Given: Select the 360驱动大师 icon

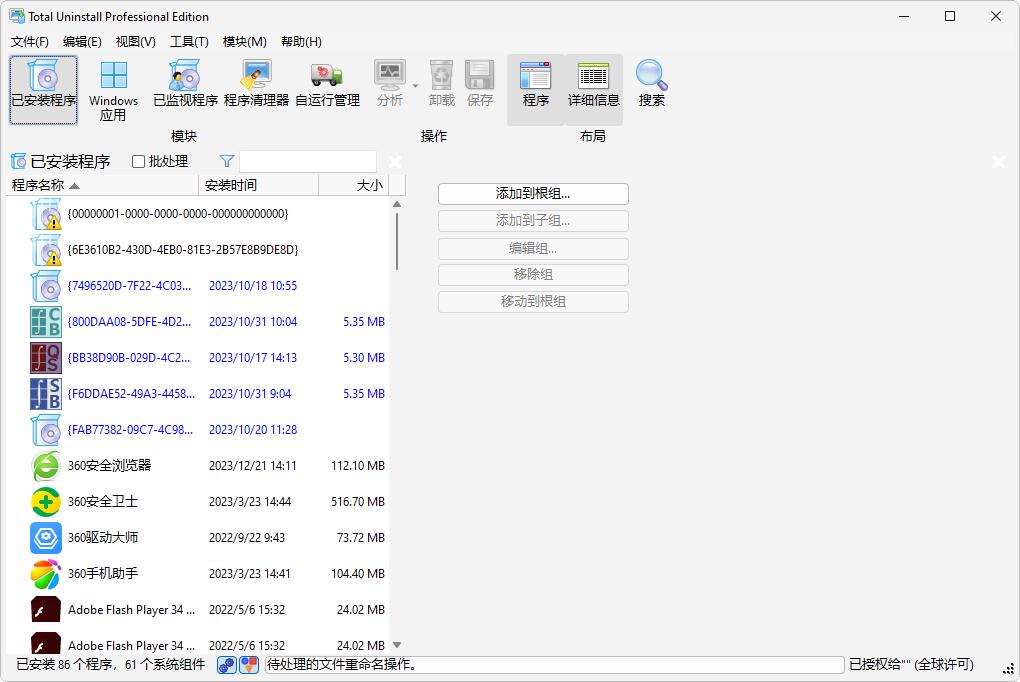Looking at the screenshot, I should [x=46, y=538].
